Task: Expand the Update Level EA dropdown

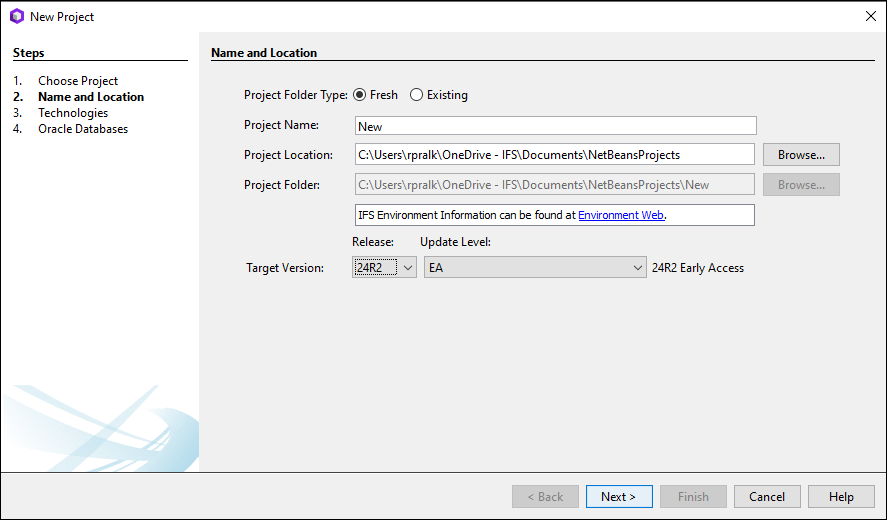Action: click(535, 267)
